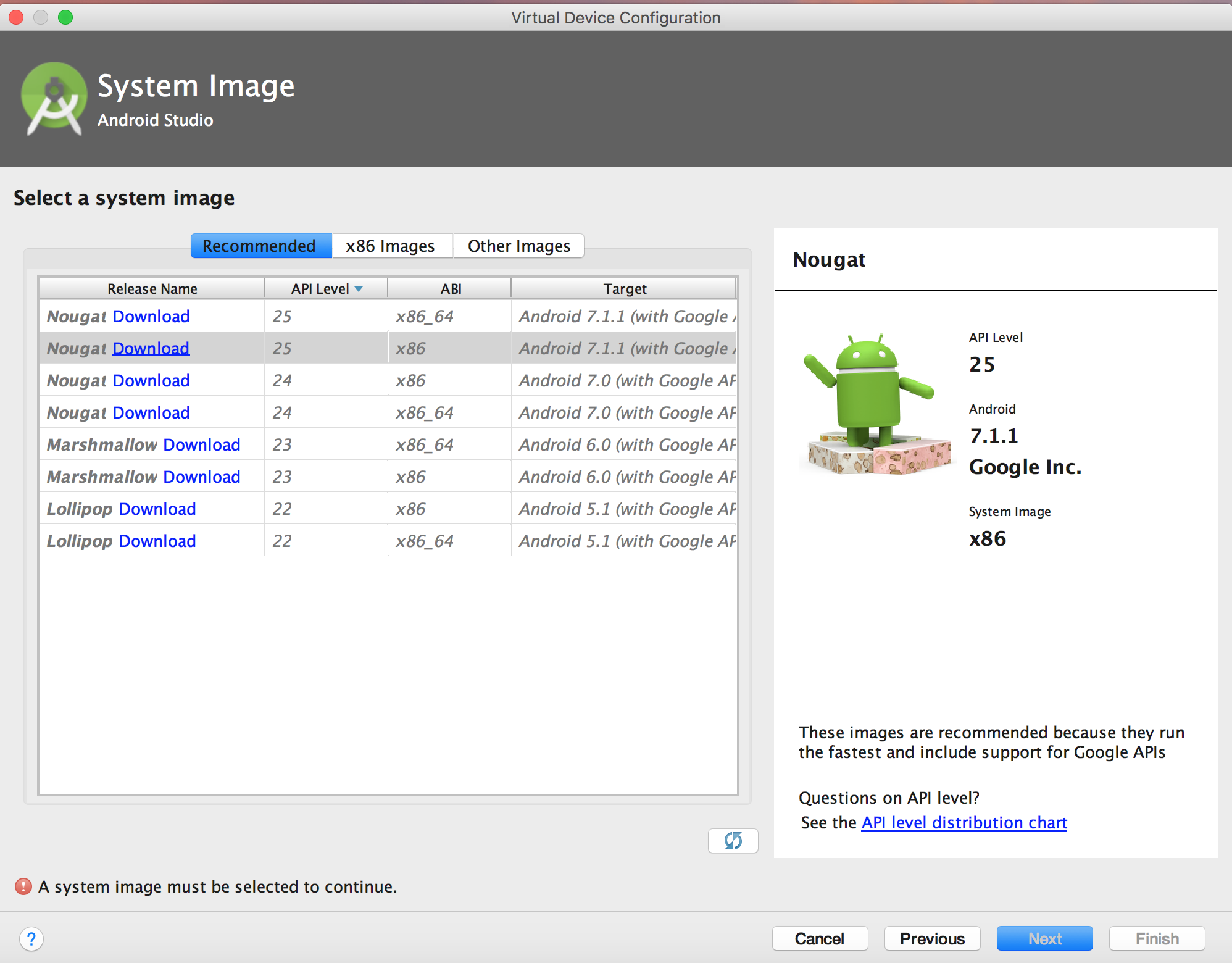Click the Previous button

coord(932,938)
